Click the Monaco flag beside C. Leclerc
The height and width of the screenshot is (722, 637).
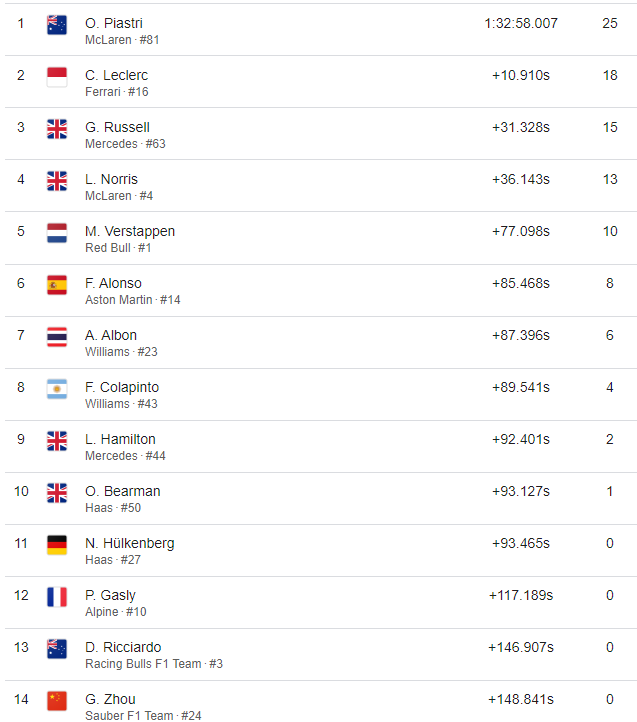[x=57, y=77]
